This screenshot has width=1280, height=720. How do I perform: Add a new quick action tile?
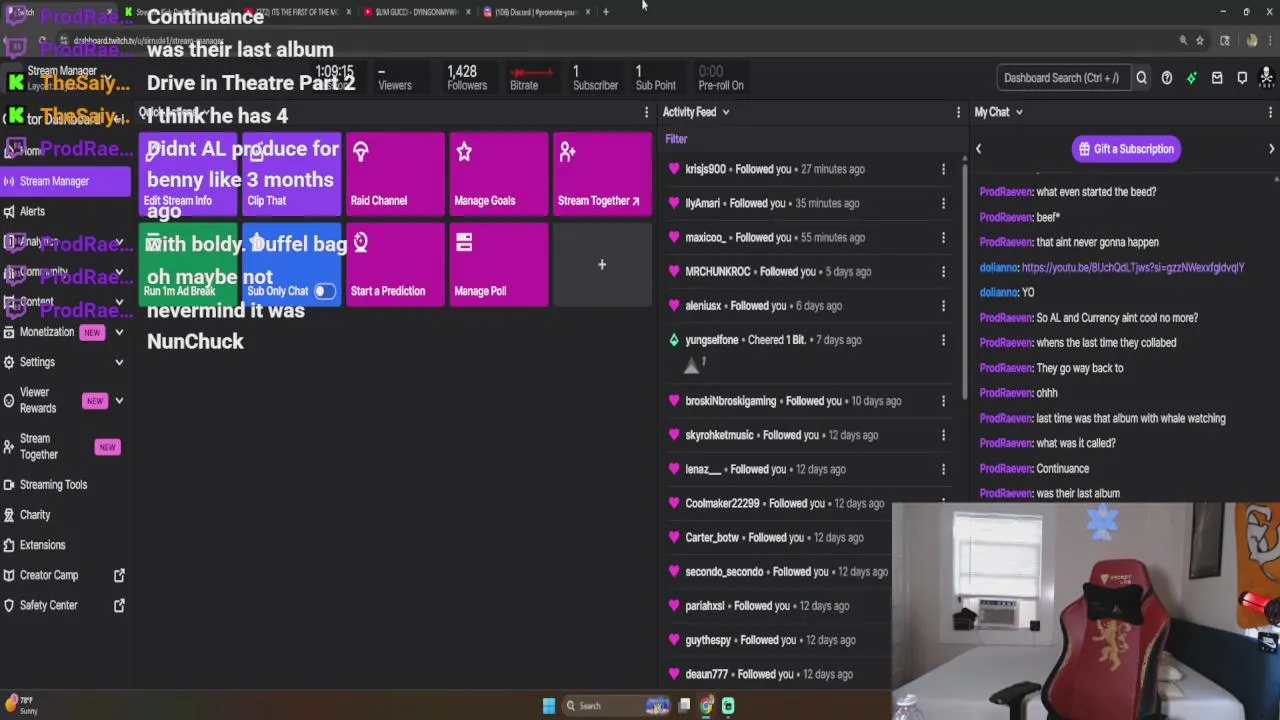(601, 265)
